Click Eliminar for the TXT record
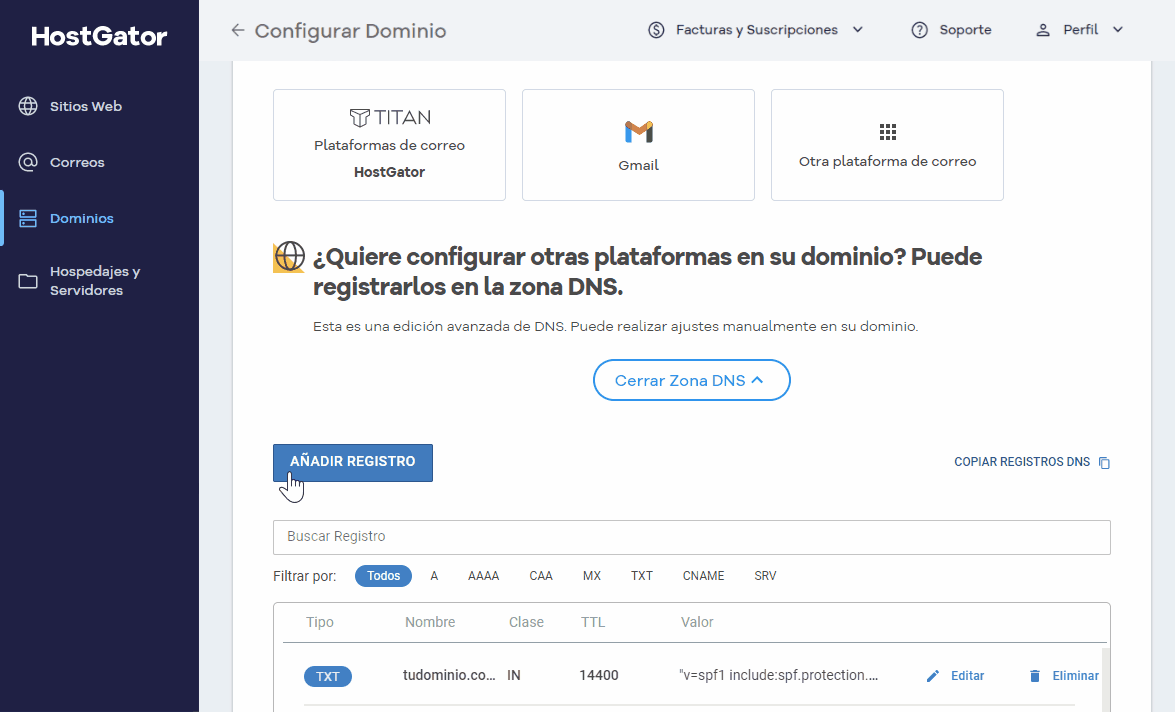The width and height of the screenshot is (1175, 712). (1075, 675)
